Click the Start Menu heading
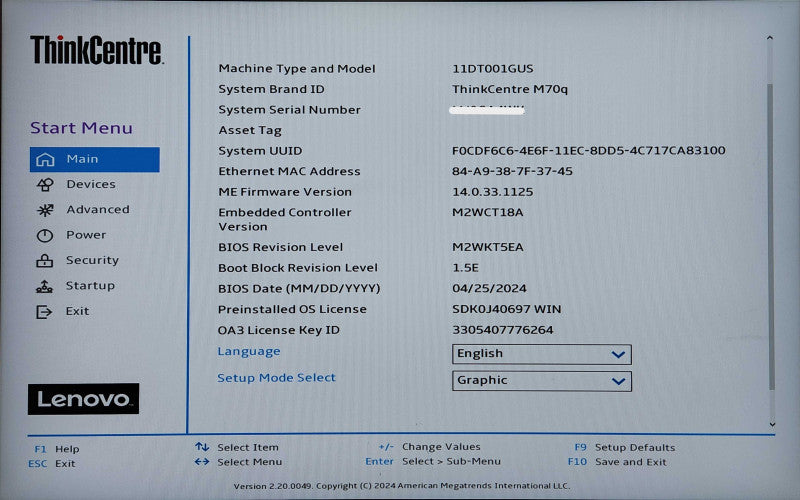The width and height of the screenshot is (800, 500). point(81,128)
